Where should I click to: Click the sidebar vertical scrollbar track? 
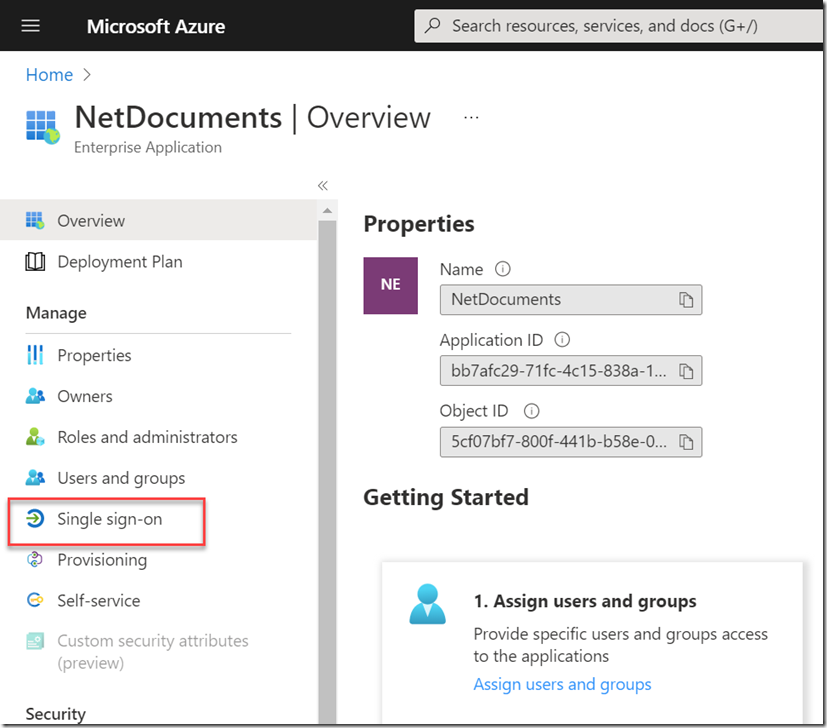[327, 472]
